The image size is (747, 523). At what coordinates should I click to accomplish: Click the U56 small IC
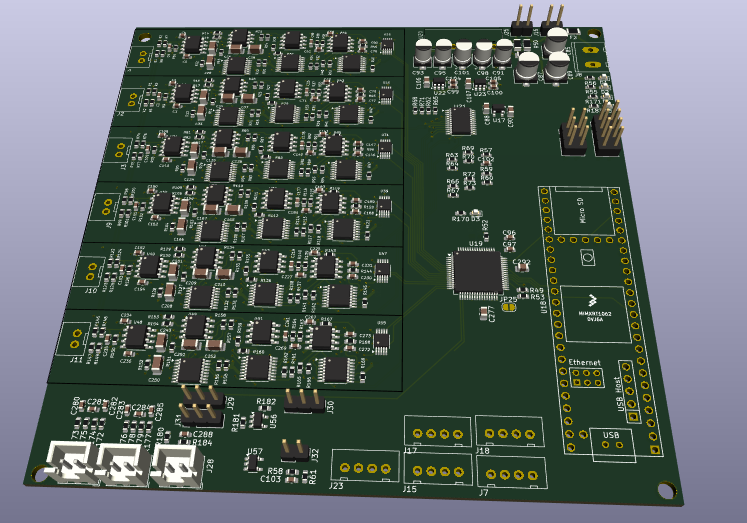click(x=259, y=420)
